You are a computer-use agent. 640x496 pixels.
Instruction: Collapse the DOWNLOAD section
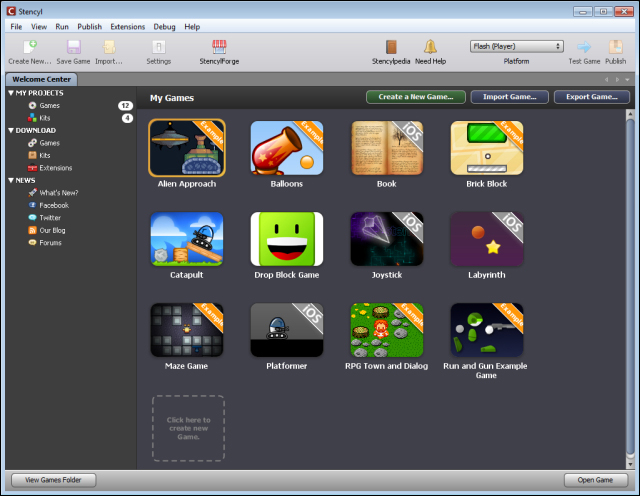tap(11, 130)
